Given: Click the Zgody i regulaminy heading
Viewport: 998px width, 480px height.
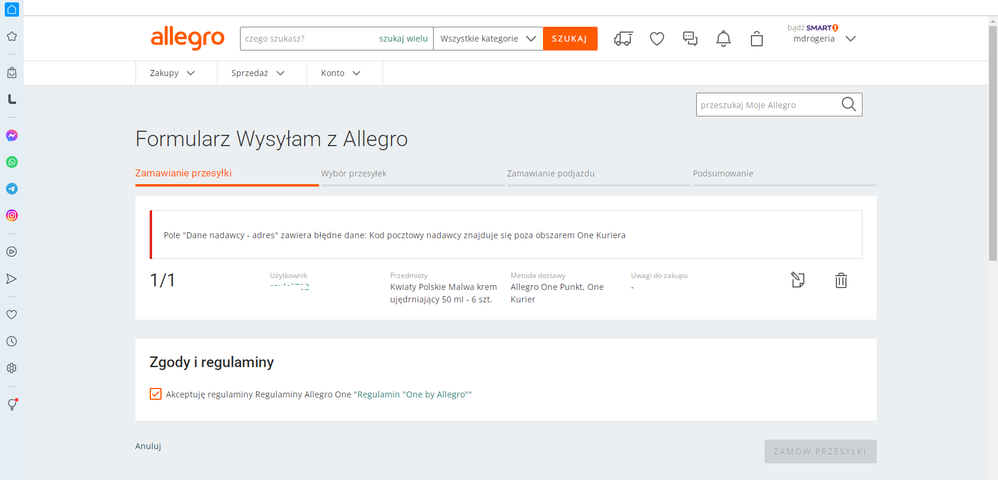Looking at the screenshot, I should [x=211, y=363].
